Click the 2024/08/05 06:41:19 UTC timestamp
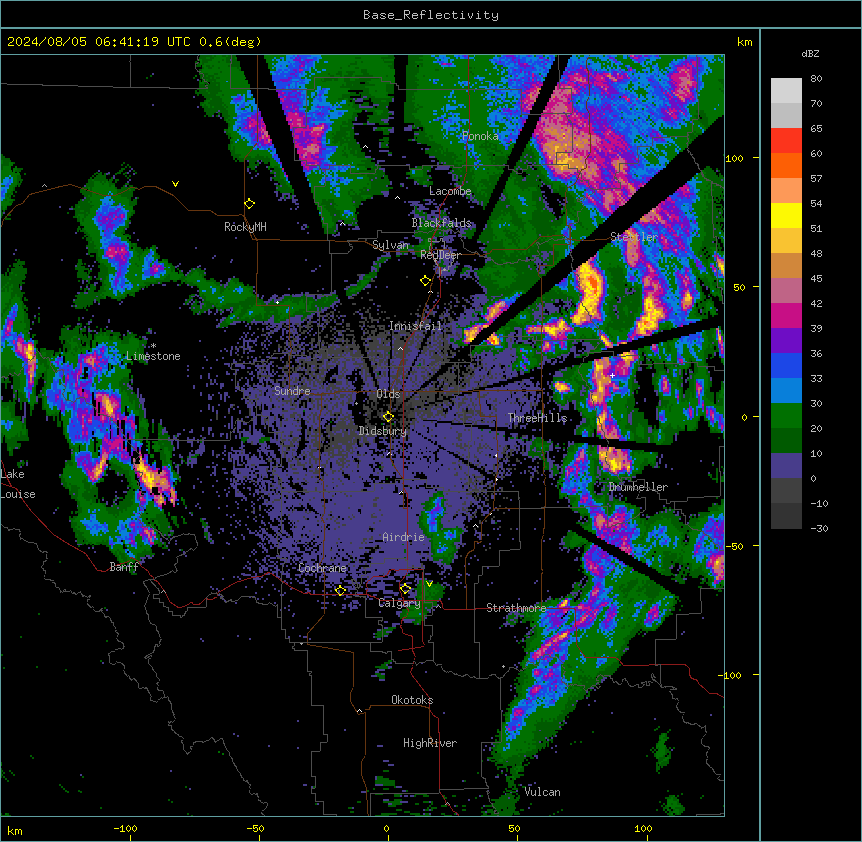This screenshot has width=862, height=842. click(x=99, y=42)
